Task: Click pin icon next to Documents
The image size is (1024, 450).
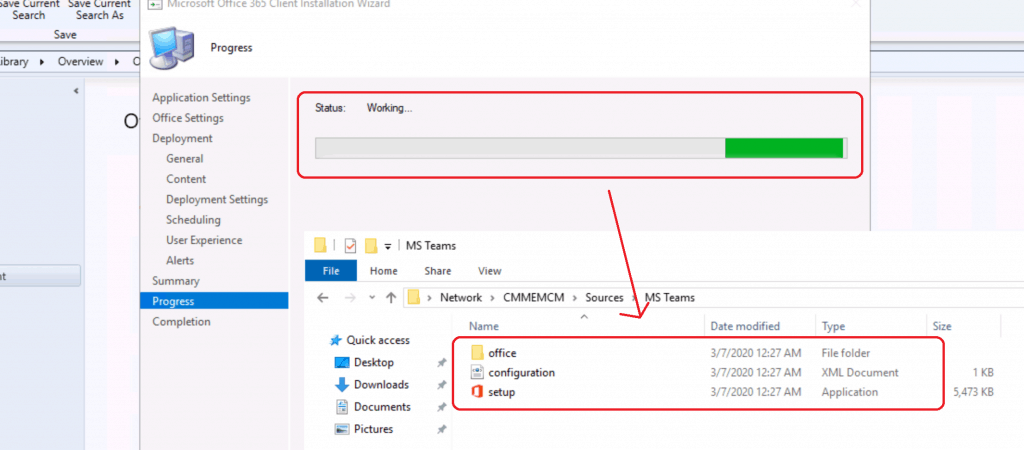Action: (x=442, y=407)
